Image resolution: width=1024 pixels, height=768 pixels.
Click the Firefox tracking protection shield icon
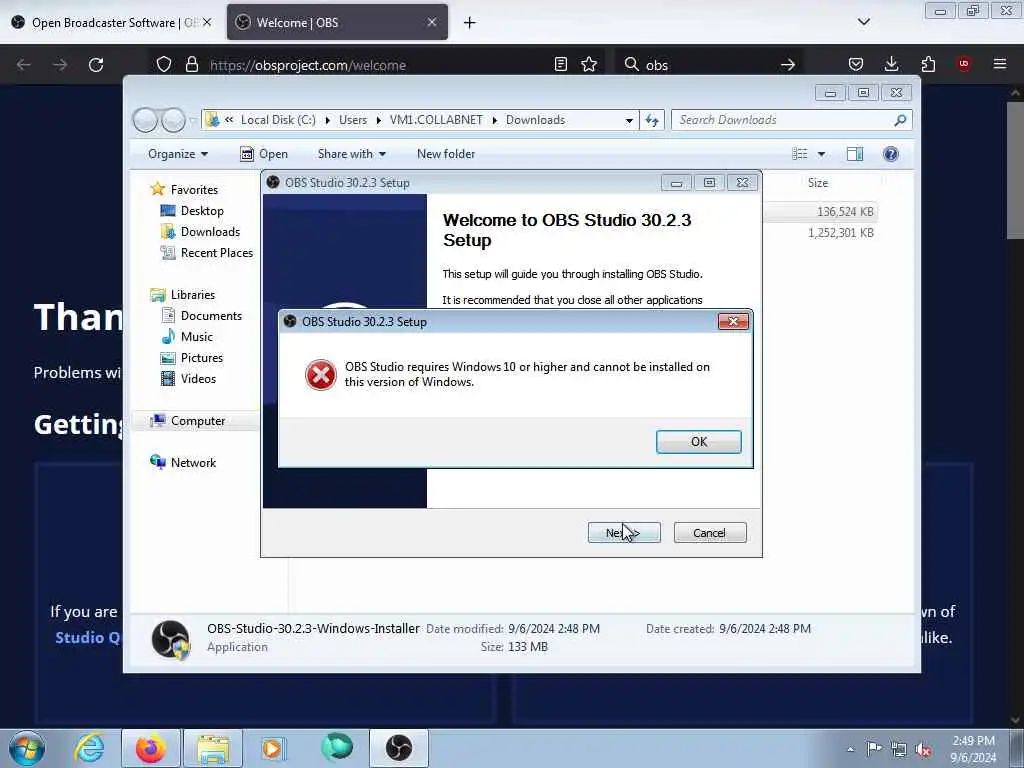click(164, 65)
